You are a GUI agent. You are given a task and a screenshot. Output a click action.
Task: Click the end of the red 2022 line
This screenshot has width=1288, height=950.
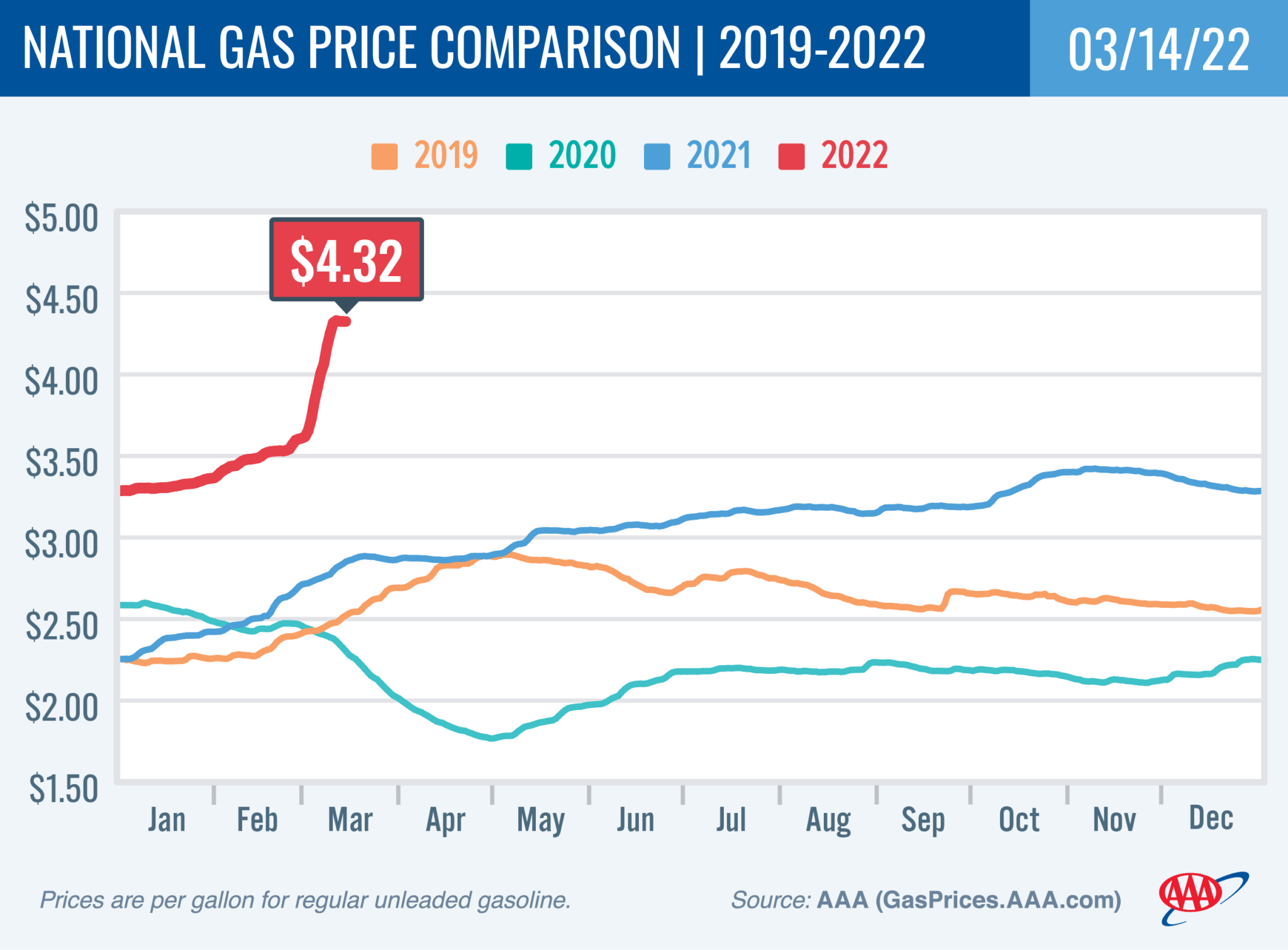pyautogui.click(x=347, y=322)
